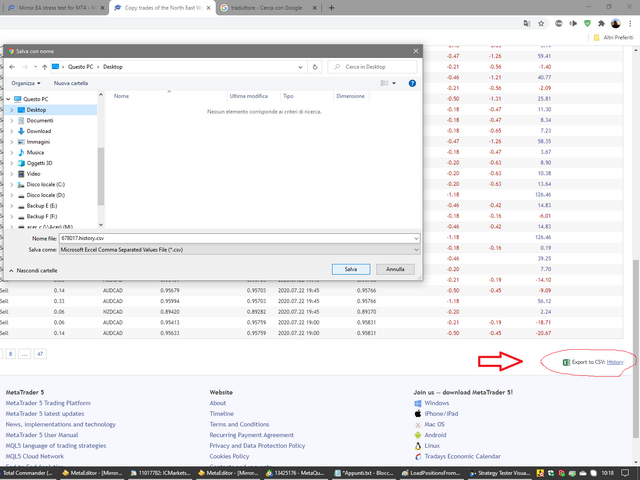Screen dimensions: 640x480
Task: Go to page 8 of the history
Action: coord(11,354)
